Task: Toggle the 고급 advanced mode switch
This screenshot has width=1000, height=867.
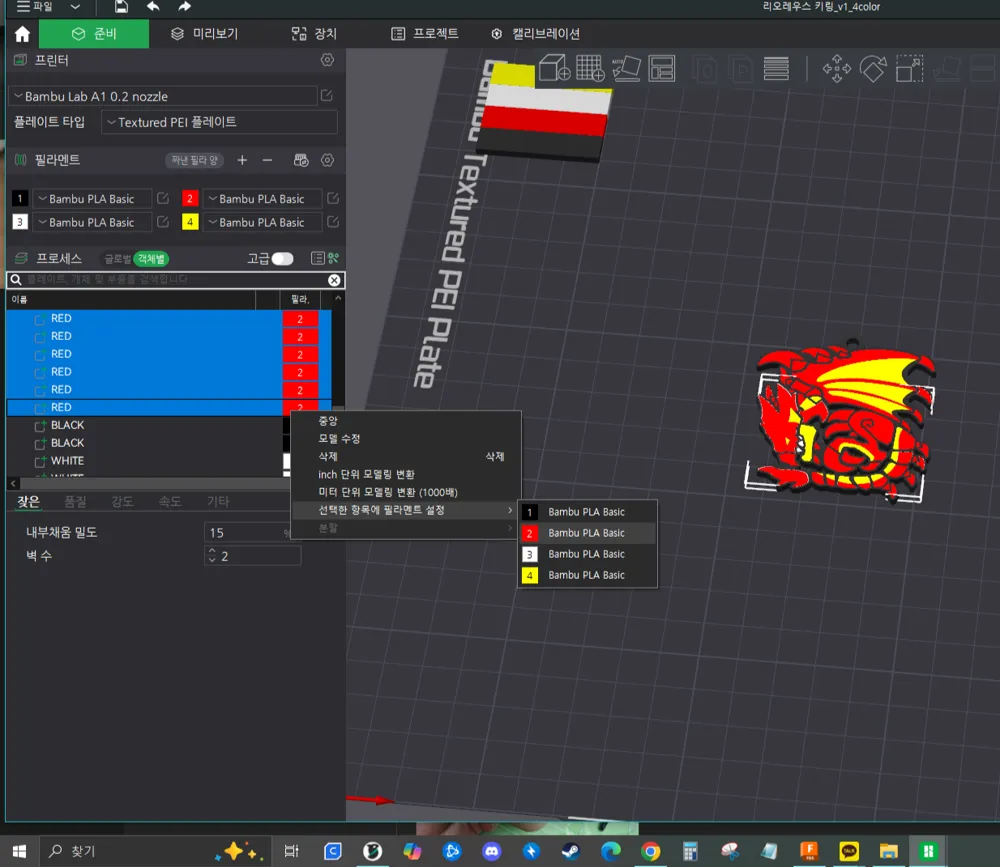Action: pos(282,258)
